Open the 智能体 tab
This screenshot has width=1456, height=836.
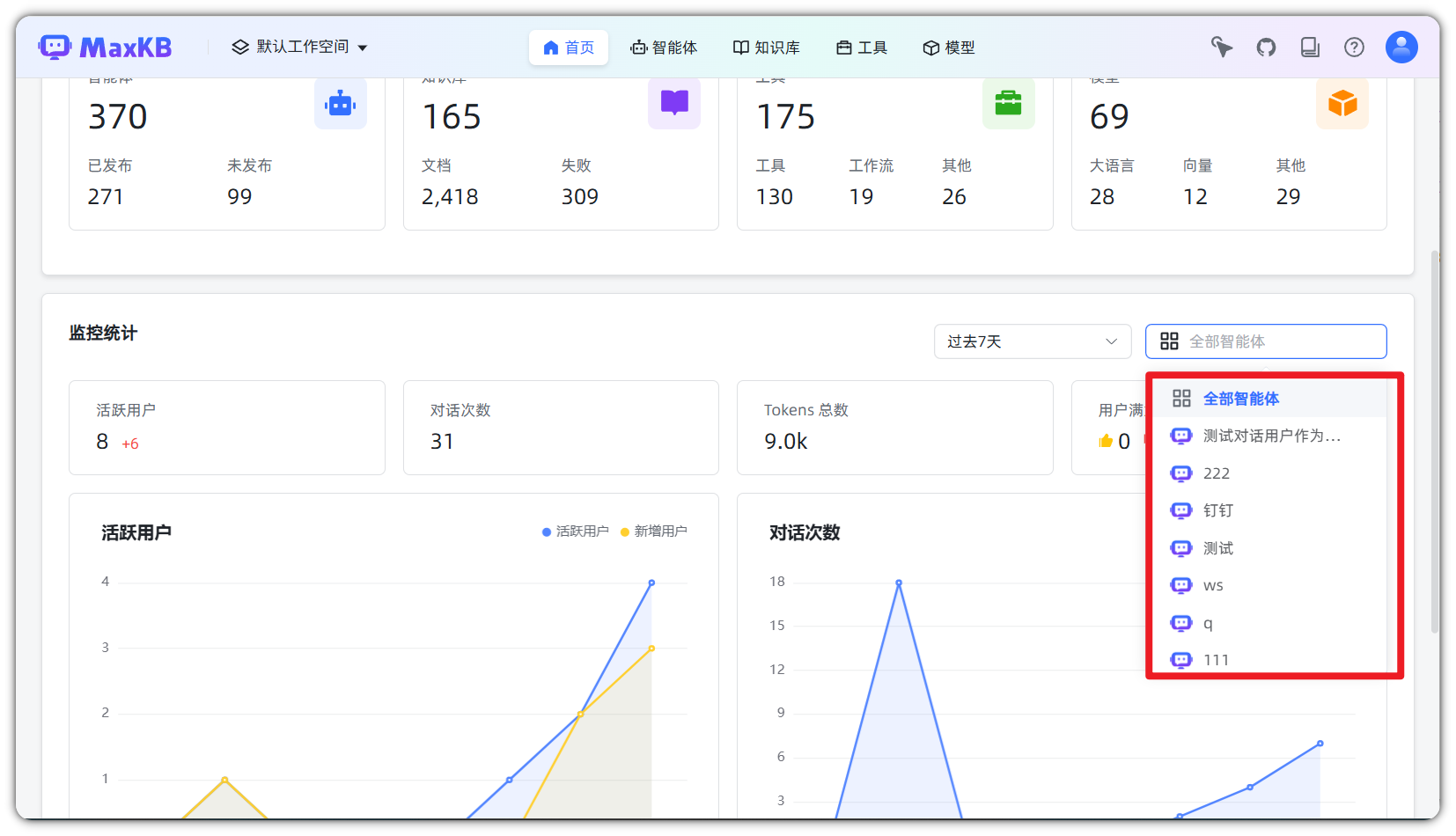pos(664,48)
